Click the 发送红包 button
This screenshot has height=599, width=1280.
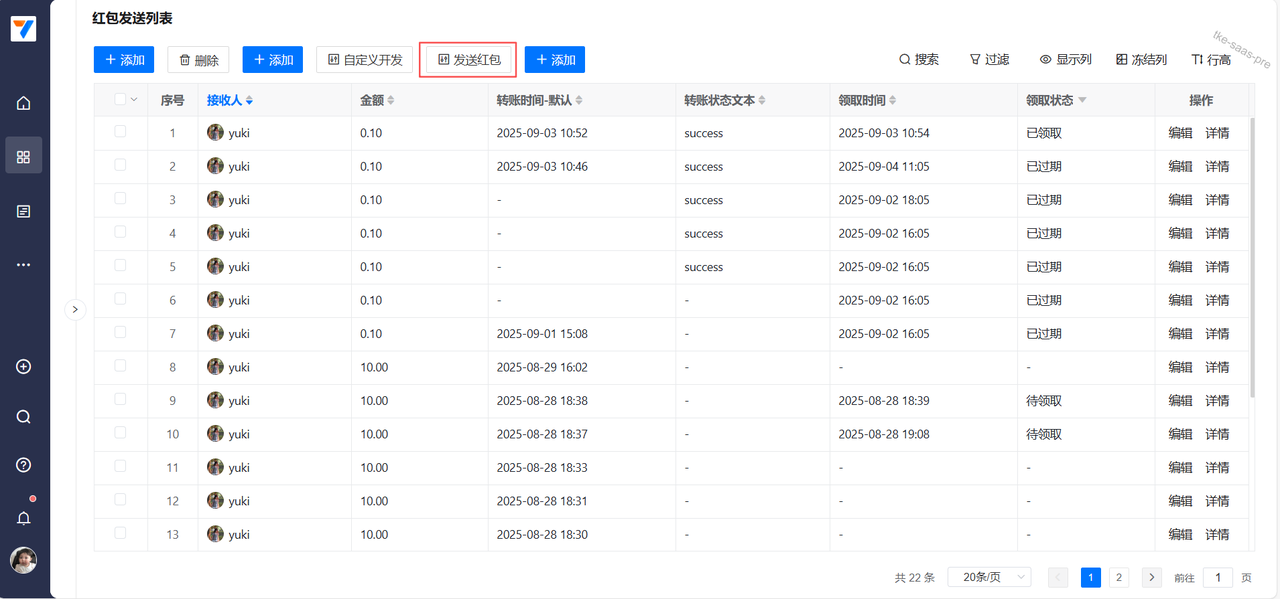coord(469,60)
